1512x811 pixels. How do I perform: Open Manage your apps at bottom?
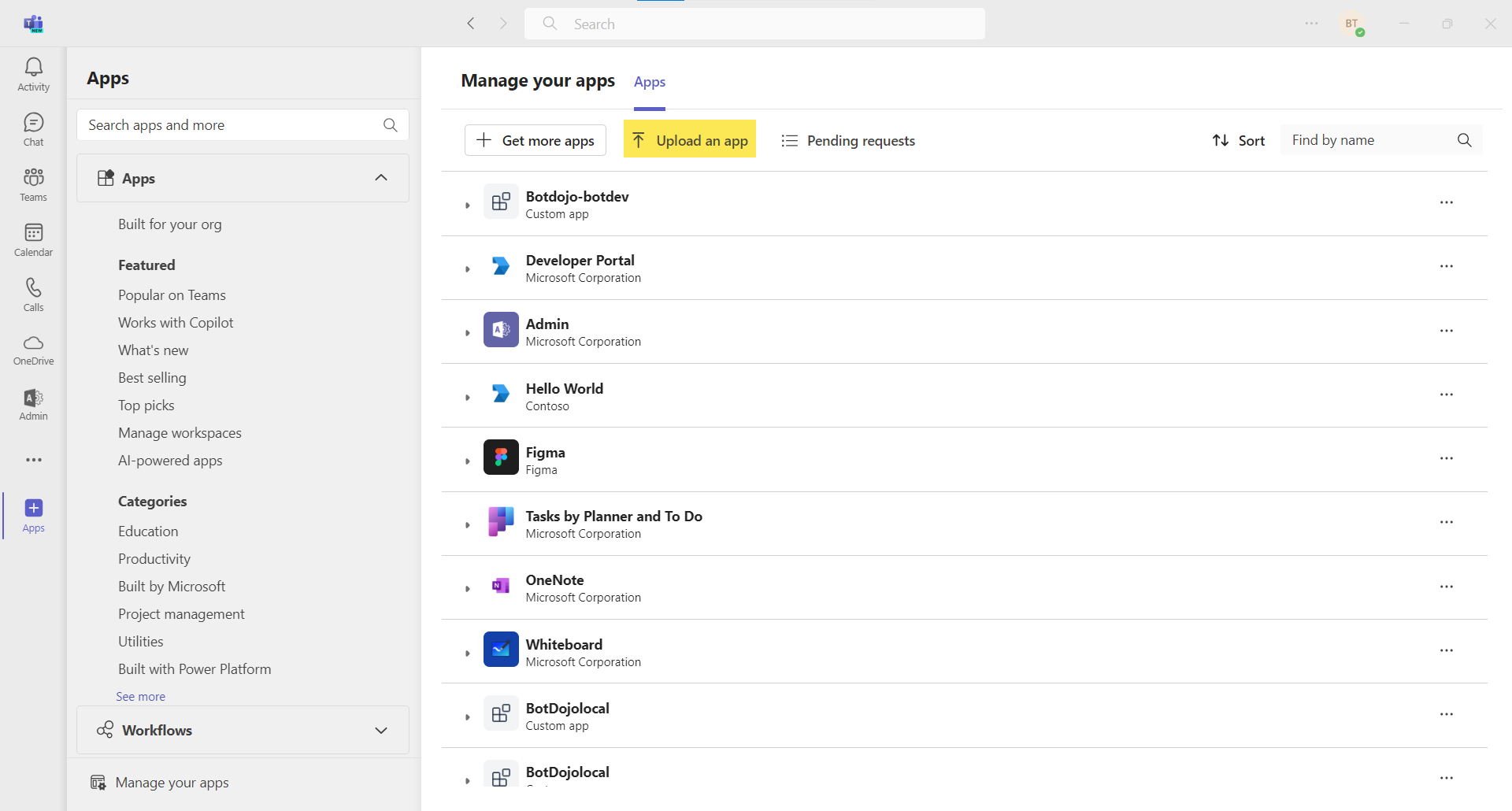[x=160, y=783]
